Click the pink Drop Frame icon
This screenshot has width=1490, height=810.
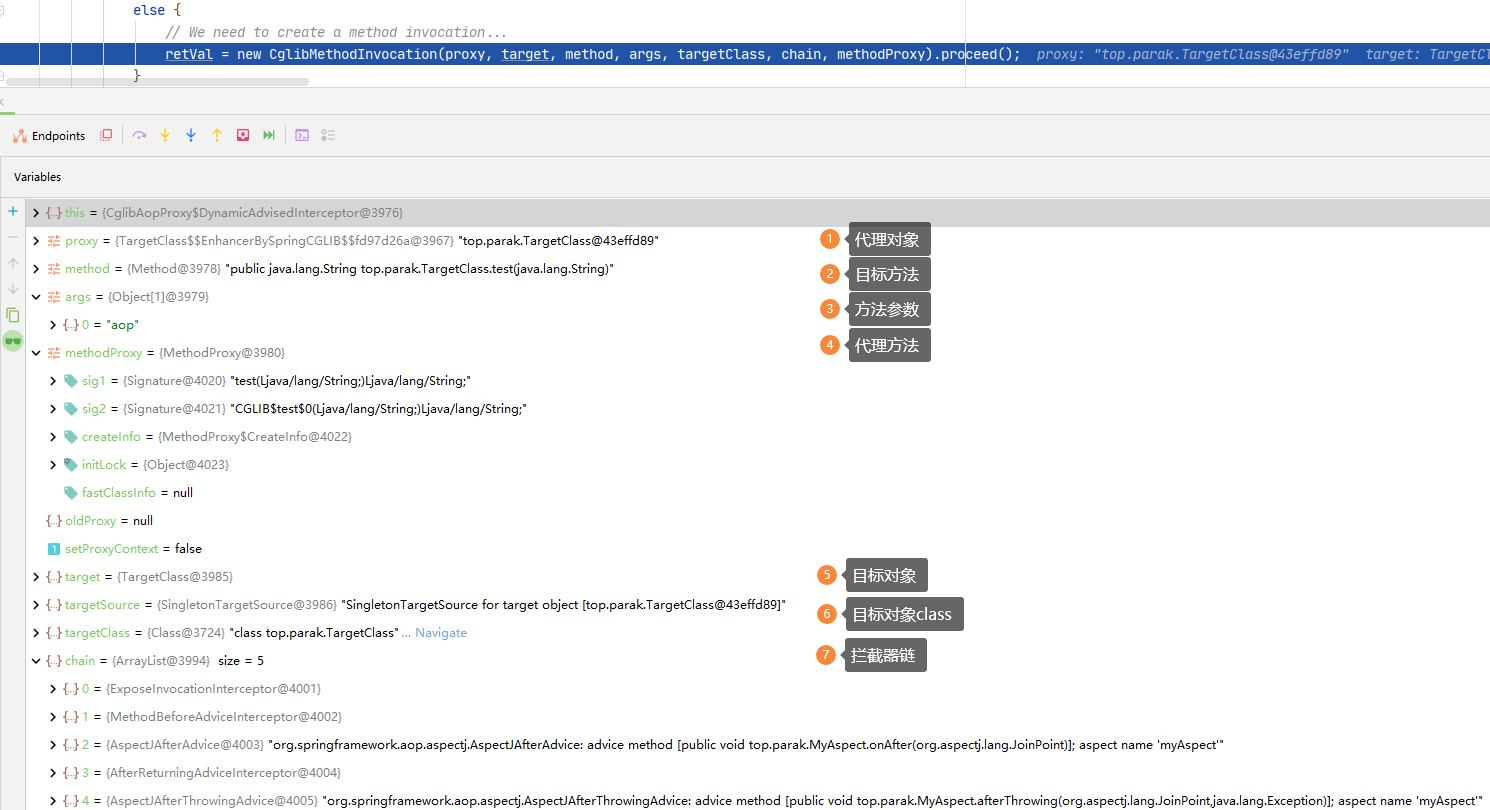tap(243, 135)
